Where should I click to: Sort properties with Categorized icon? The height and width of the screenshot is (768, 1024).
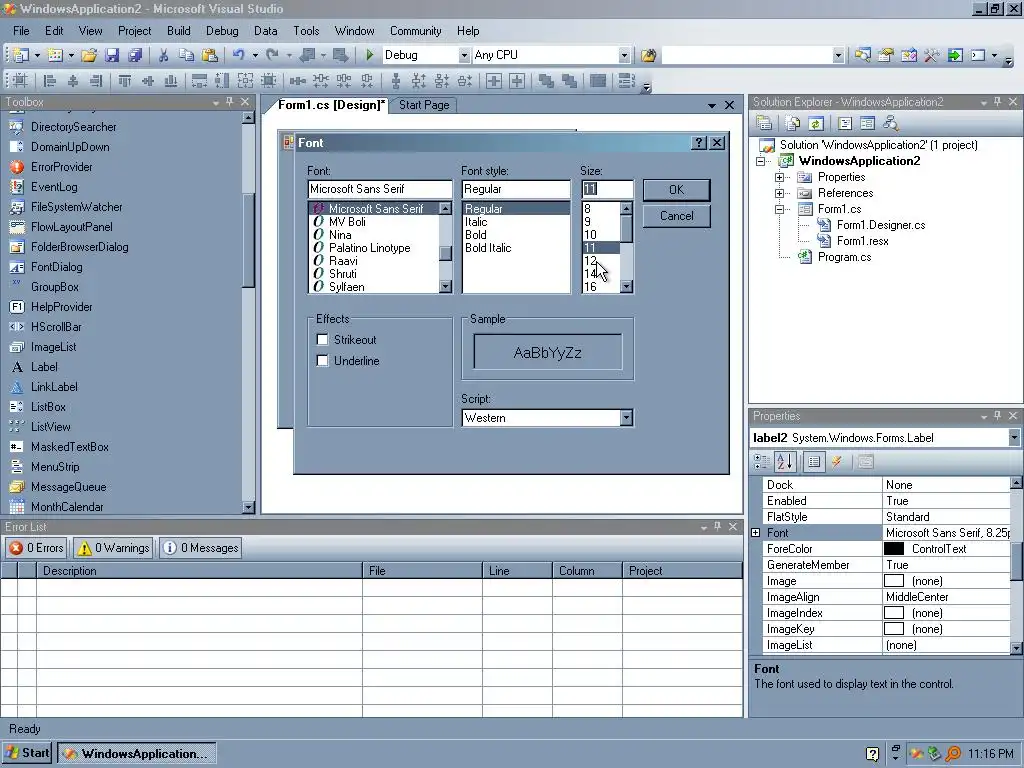pyautogui.click(x=761, y=462)
